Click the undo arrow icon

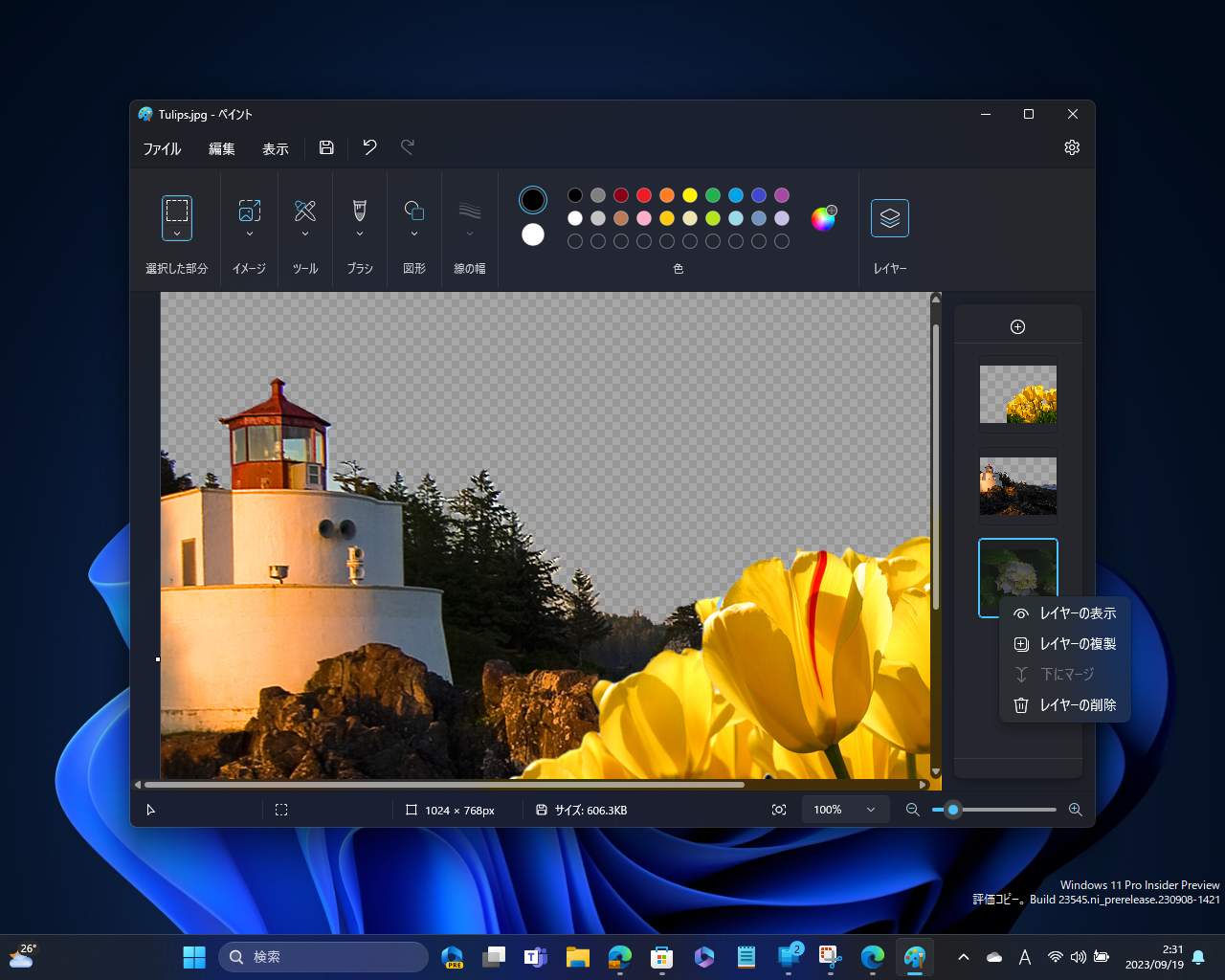tap(369, 147)
